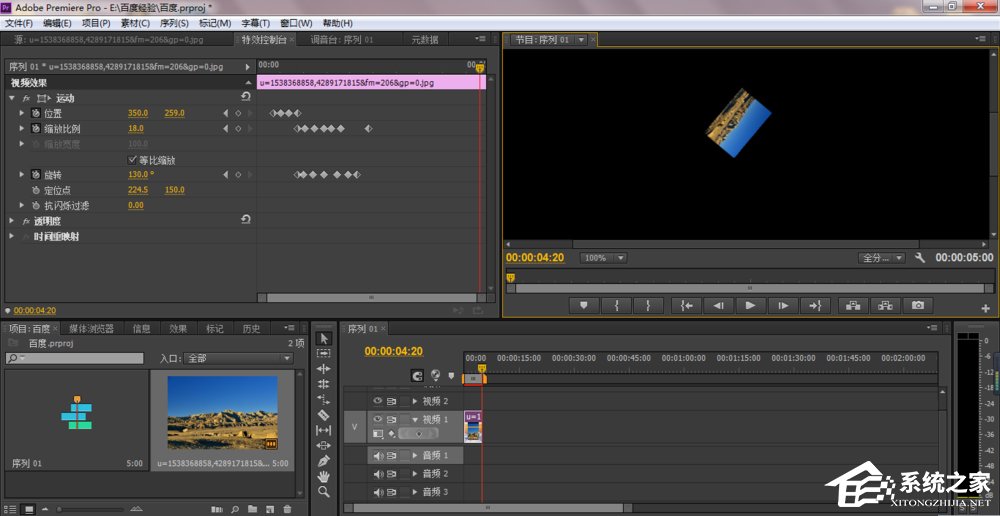Screen dimensions: 1000x516
Task: Select the Track Select tool
Action: point(324,353)
